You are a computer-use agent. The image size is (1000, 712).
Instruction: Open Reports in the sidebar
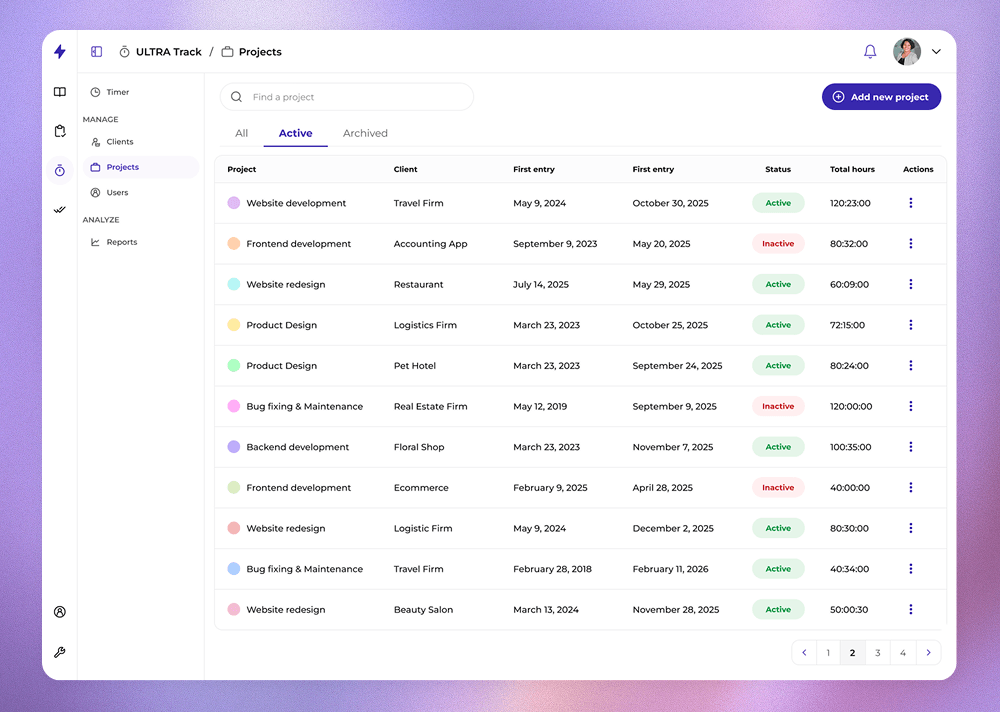point(114,242)
